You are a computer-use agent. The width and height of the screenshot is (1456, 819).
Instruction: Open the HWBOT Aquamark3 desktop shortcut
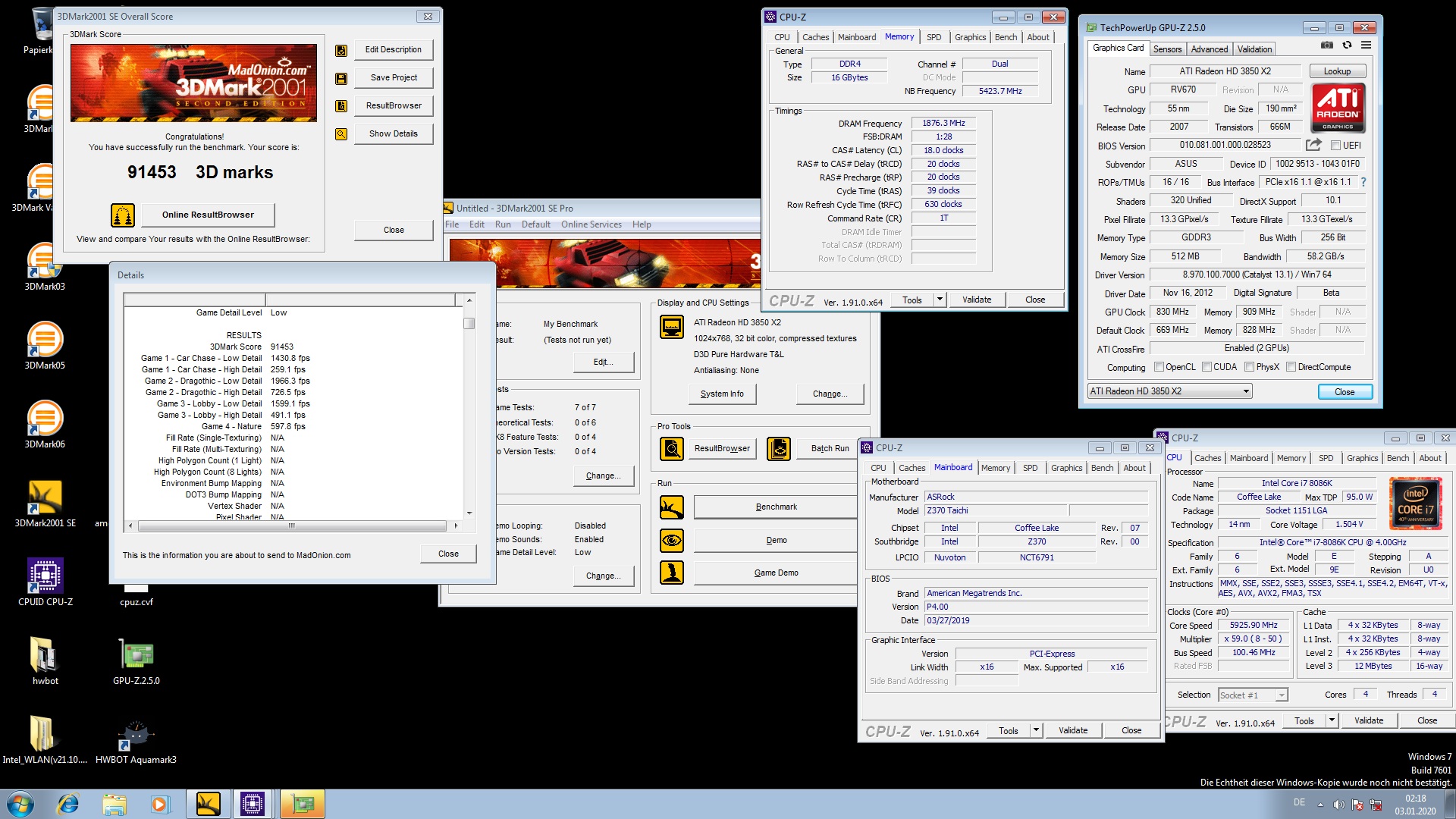click(x=136, y=739)
